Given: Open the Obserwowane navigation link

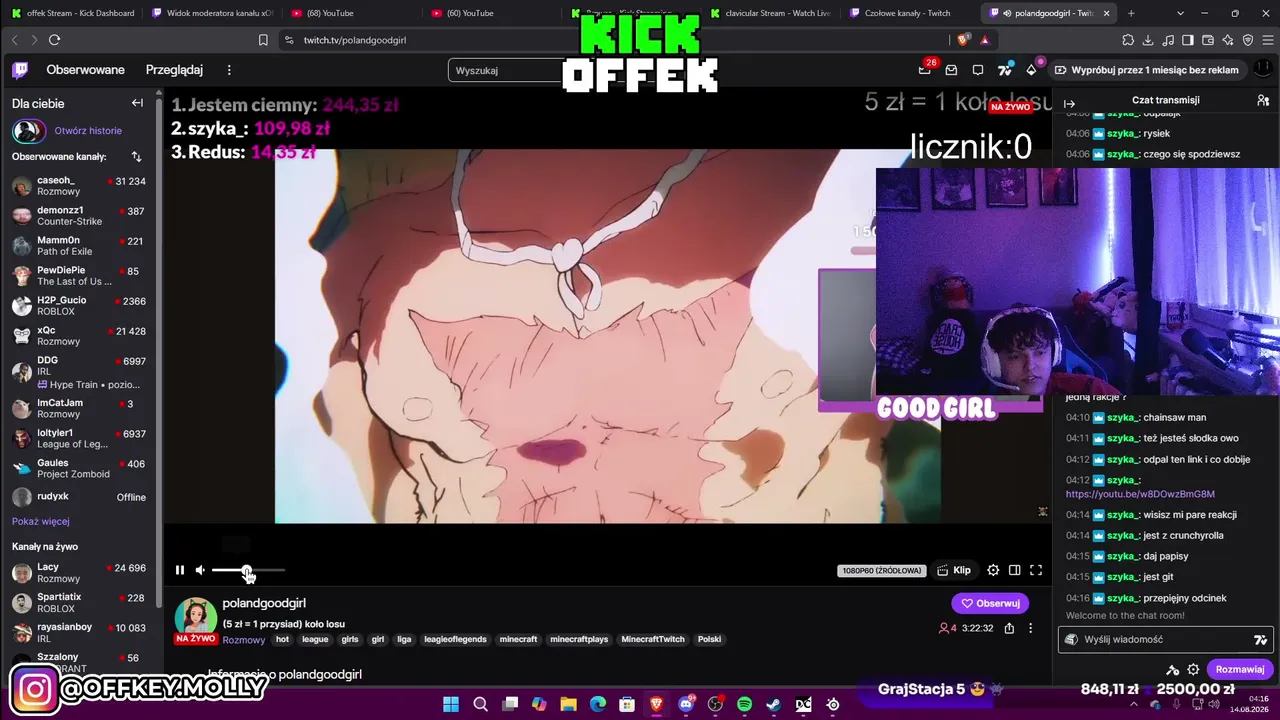Looking at the screenshot, I should pos(86,70).
